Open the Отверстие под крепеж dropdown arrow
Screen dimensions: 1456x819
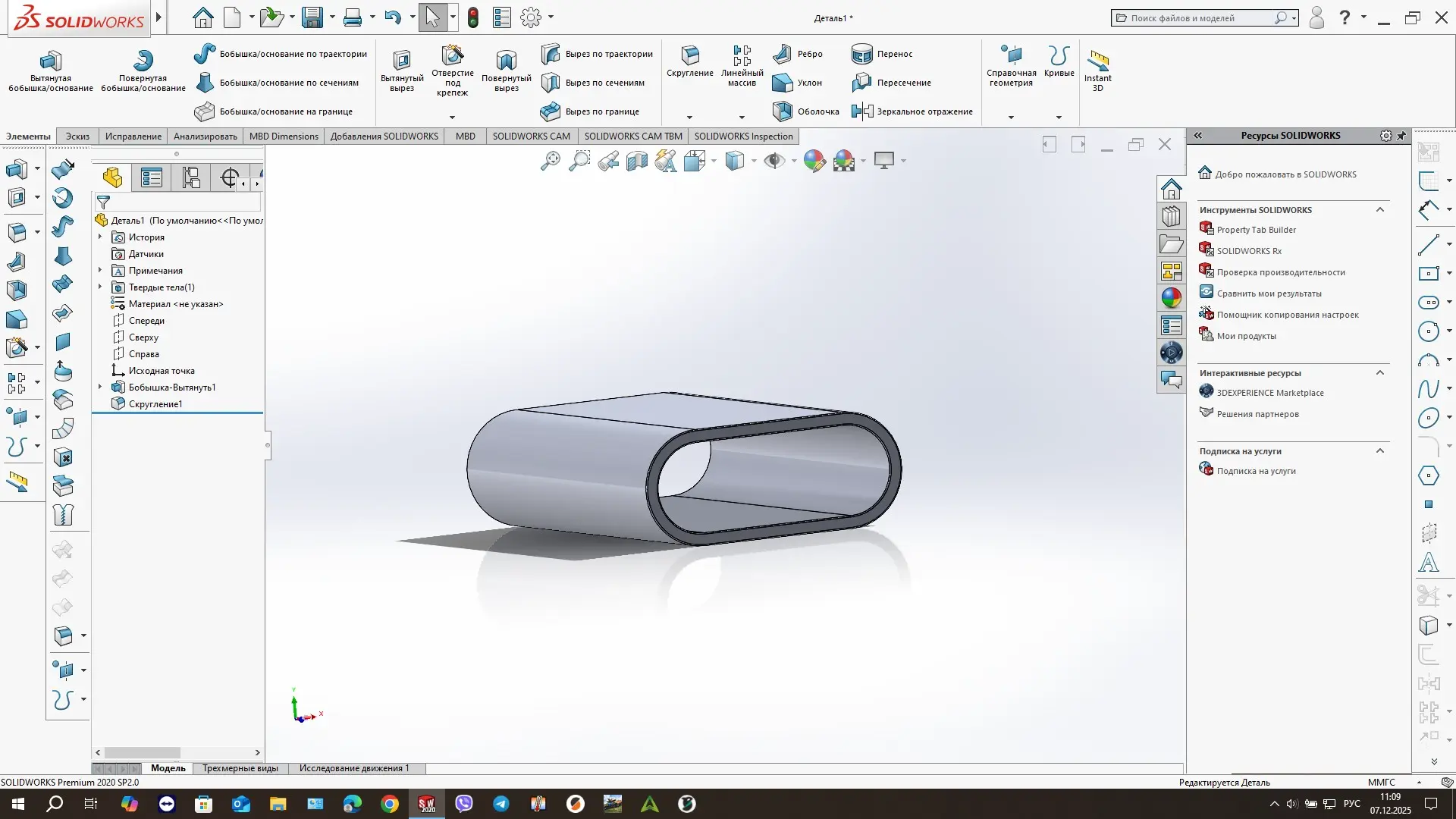coord(452,118)
